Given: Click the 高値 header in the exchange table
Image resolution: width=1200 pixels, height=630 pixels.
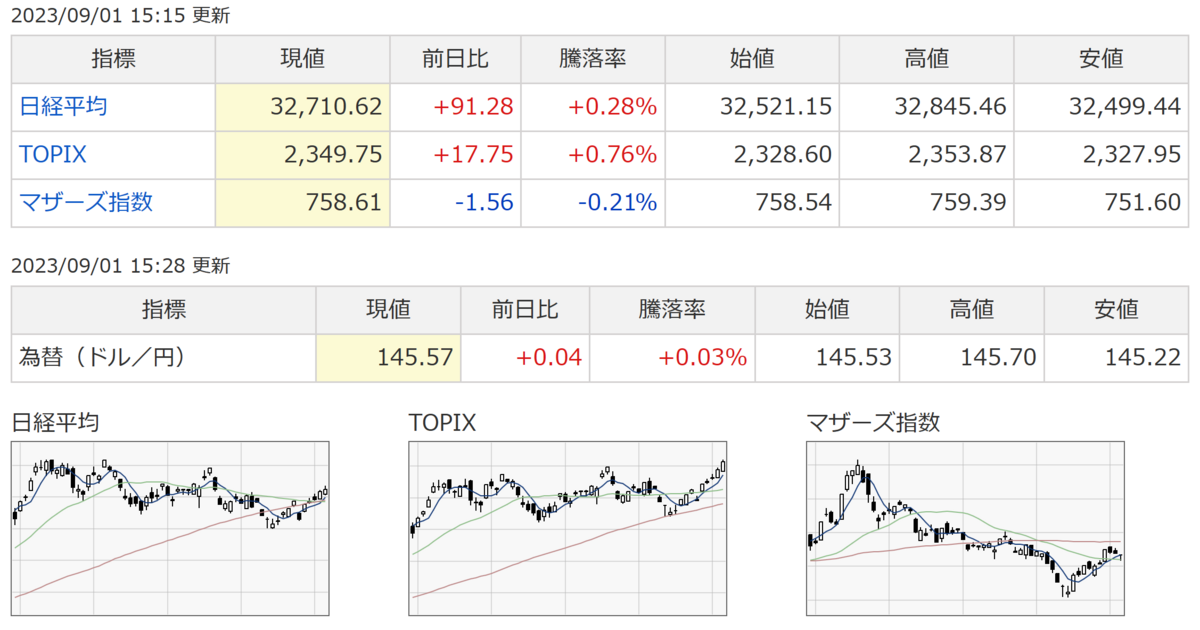Looking at the screenshot, I should coord(970,309).
